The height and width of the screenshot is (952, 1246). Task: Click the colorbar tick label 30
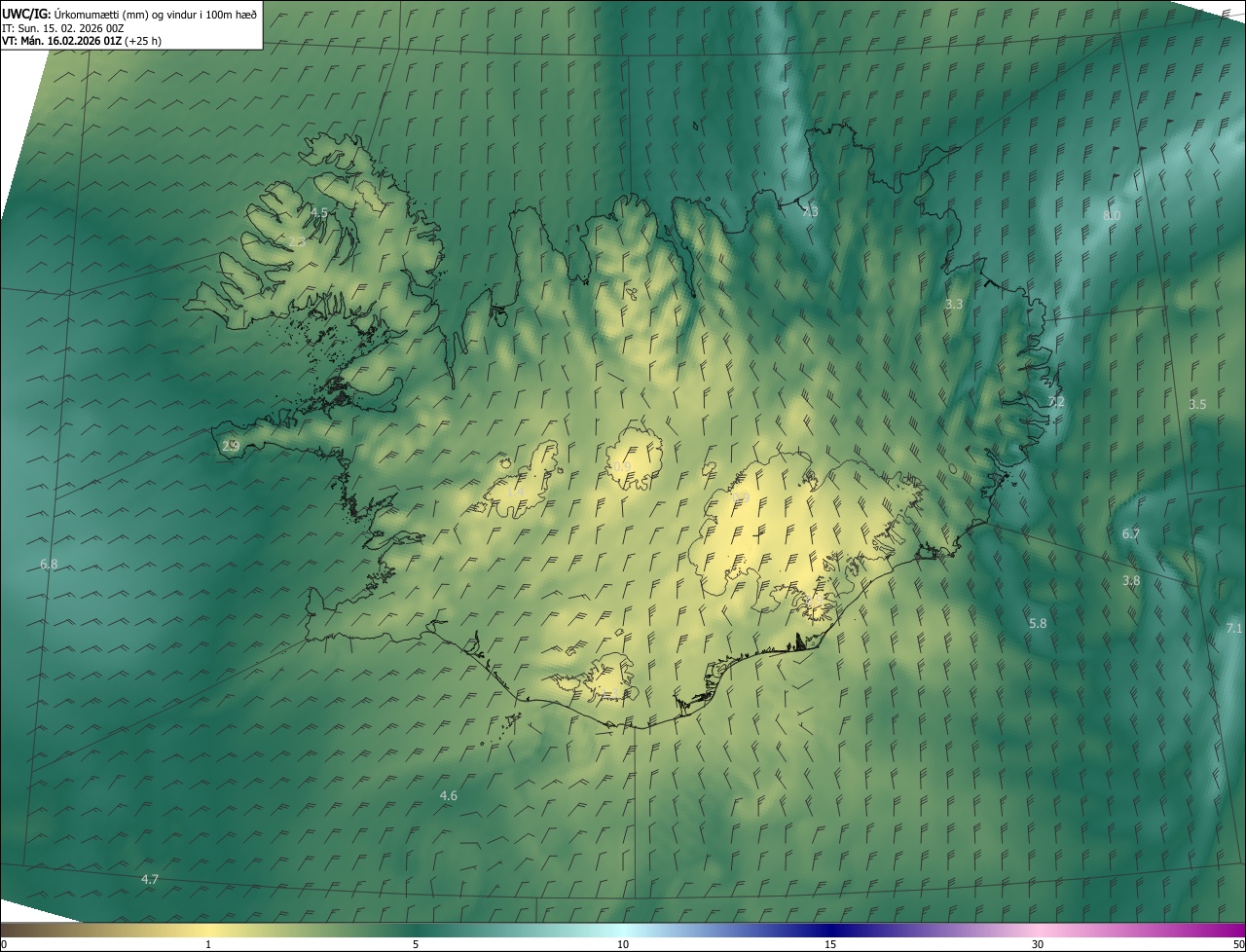(1038, 944)
